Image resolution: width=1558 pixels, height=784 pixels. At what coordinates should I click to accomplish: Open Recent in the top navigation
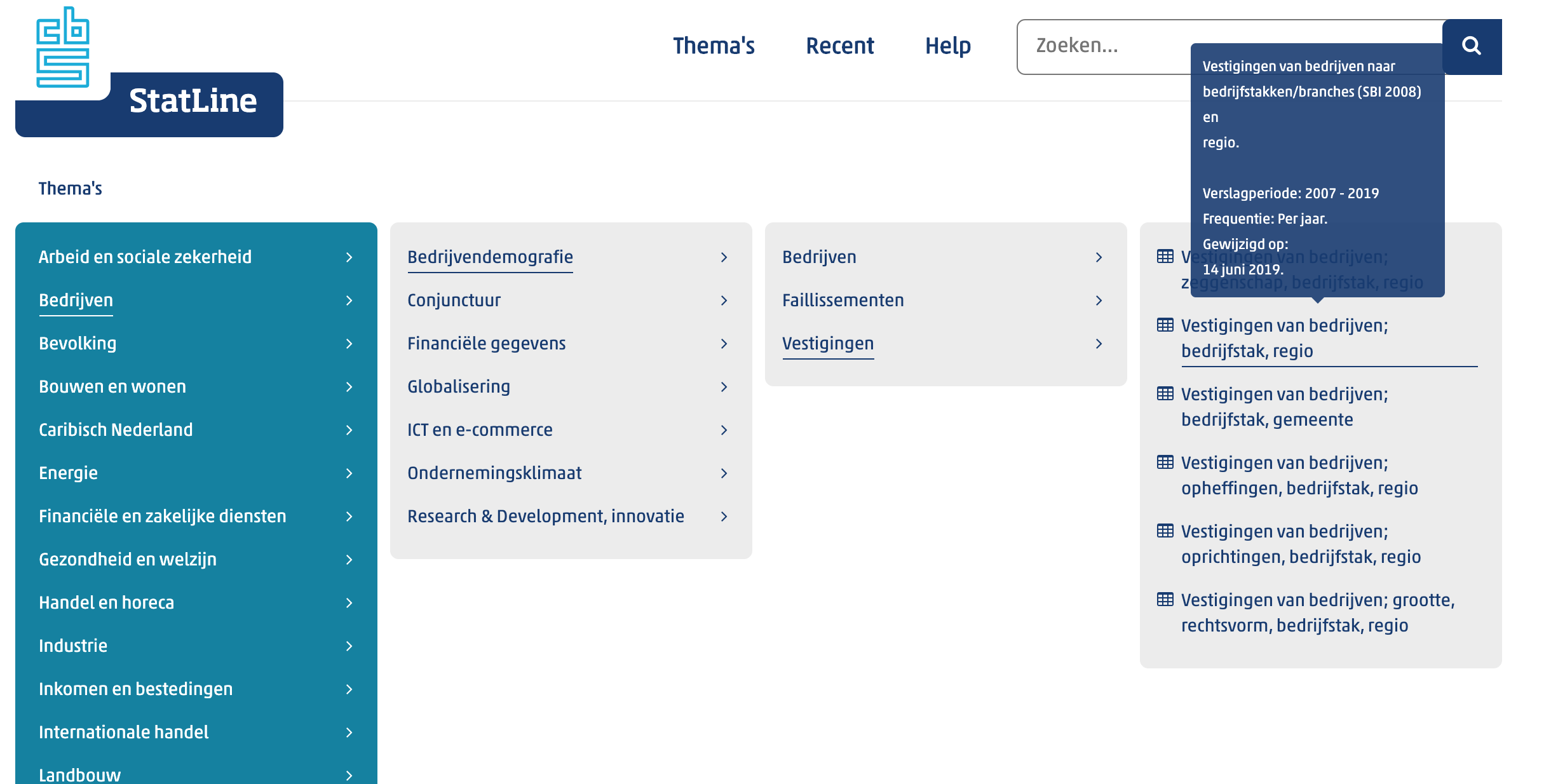pos(839,46)
